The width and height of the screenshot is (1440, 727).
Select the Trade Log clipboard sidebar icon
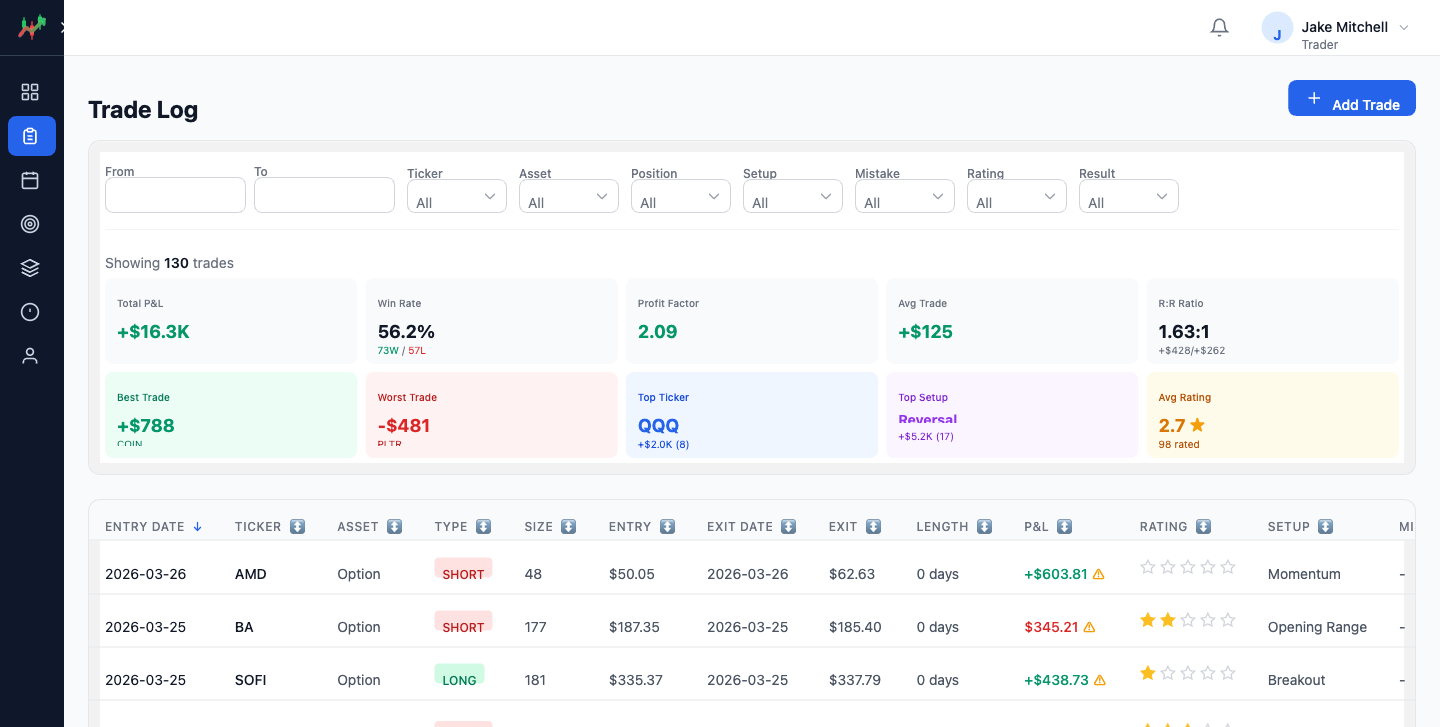[x=31, y=136]
